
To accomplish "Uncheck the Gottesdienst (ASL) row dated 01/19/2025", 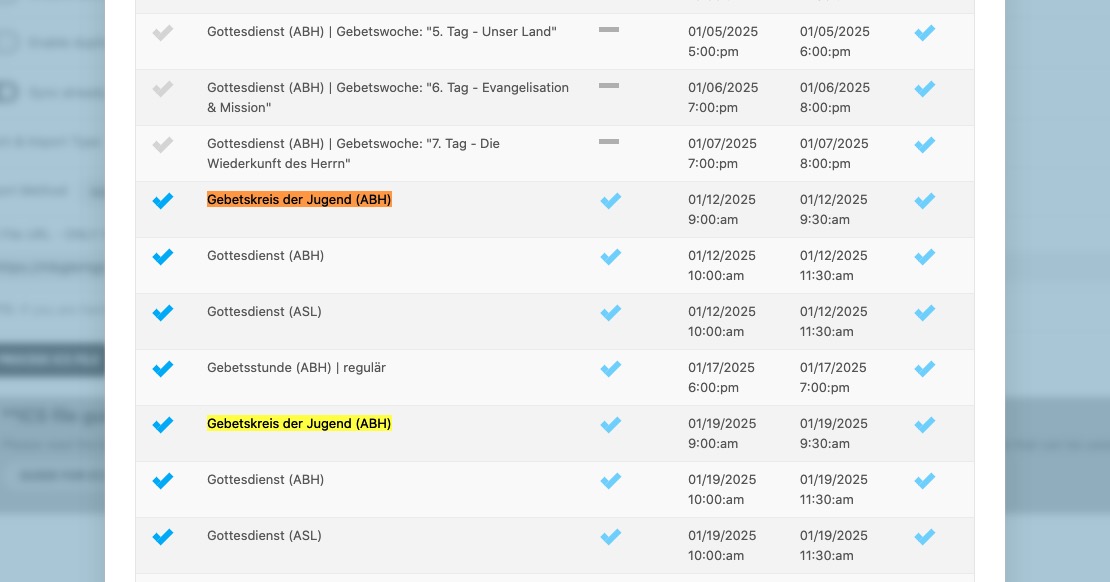I will 163,537.
